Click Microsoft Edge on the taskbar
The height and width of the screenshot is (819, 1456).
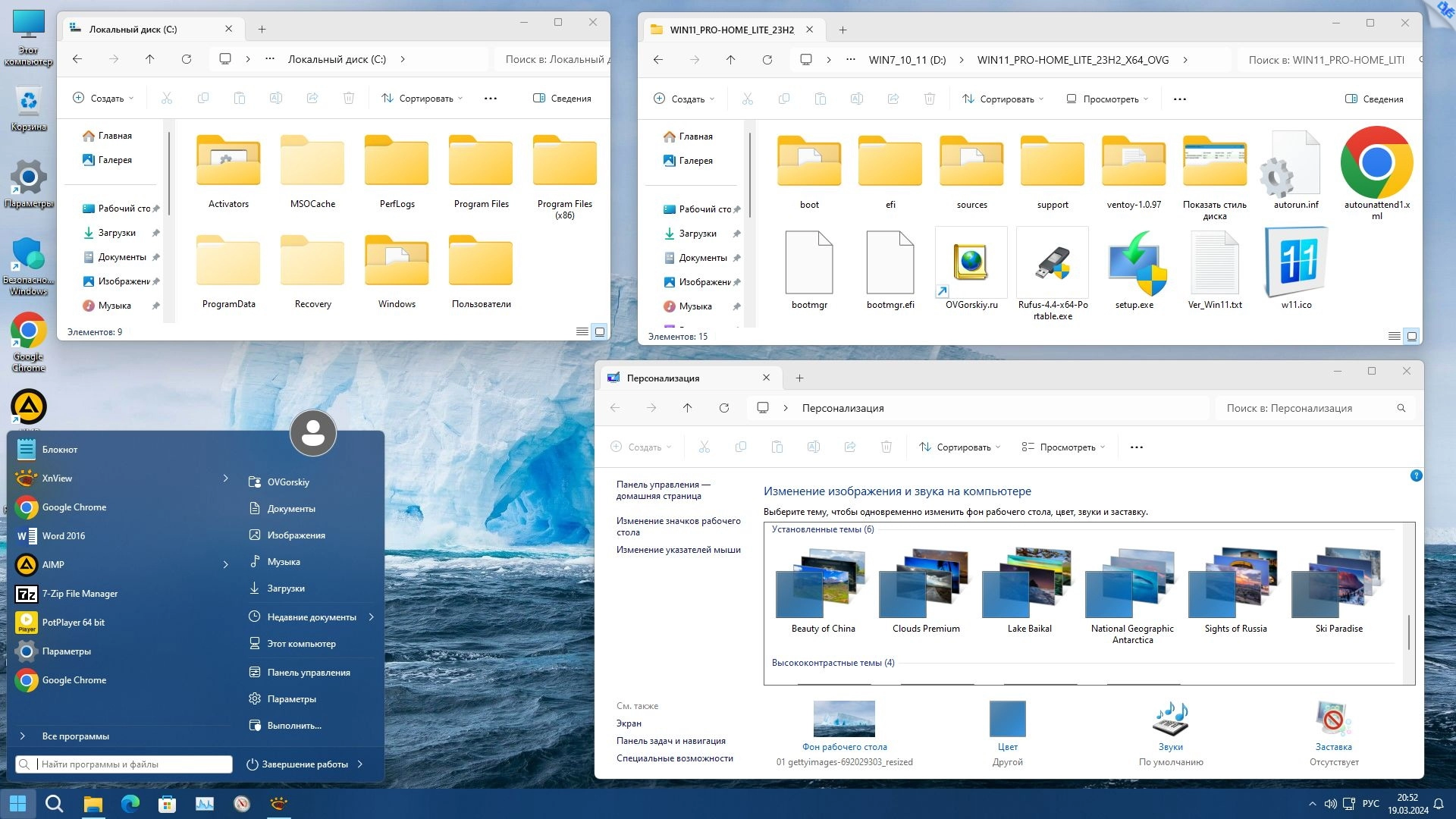pos(130,804)
